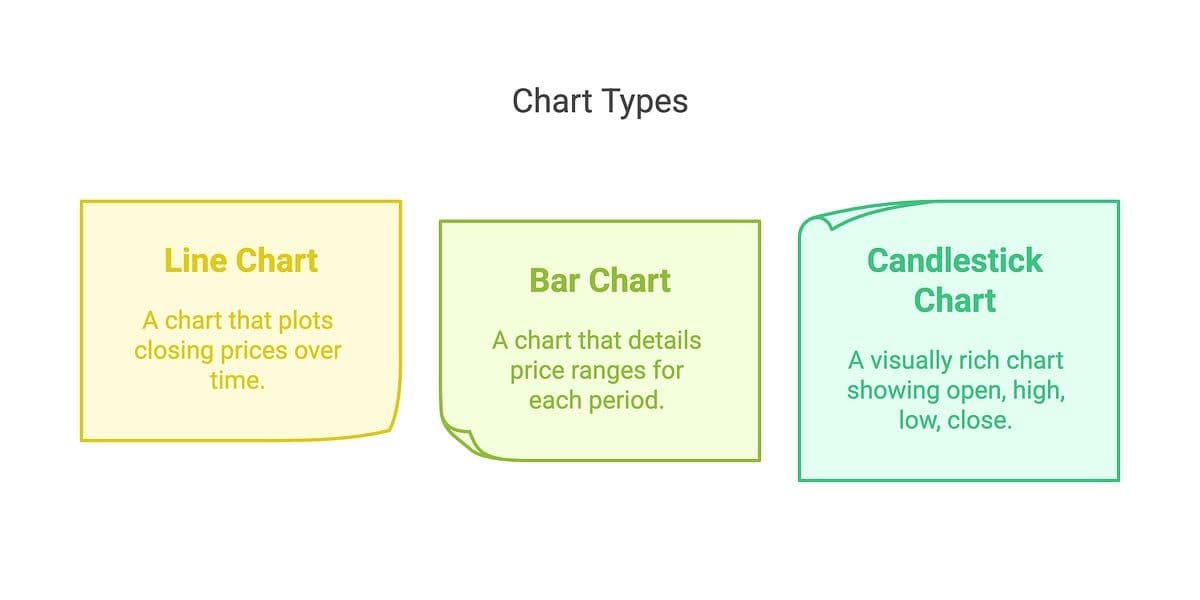Click the text "A chart that details"
This screenshot has height=600, width=1200.
[x=597, y=340]
